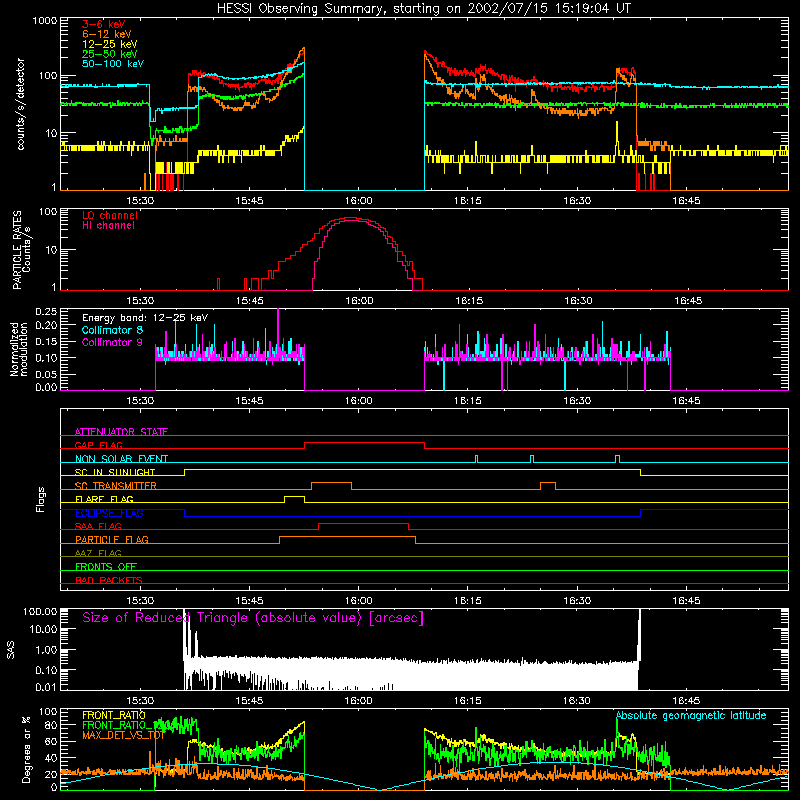Click the AAZ_FLAG label
This screenshot has height=800, width=800.
98,553
